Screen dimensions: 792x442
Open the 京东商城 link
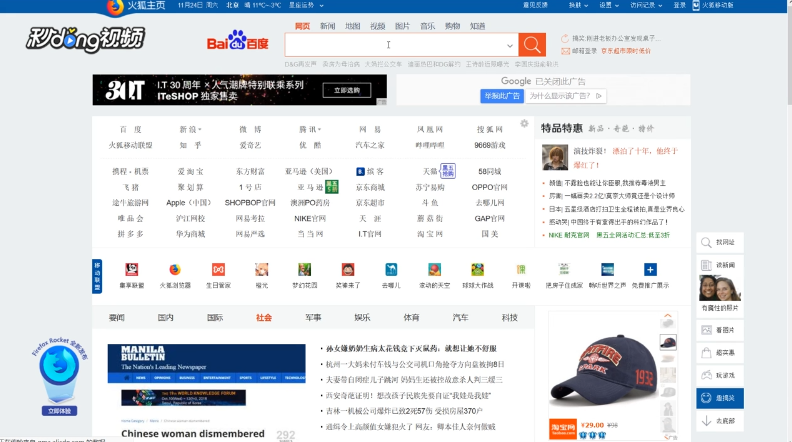point(370,187)
